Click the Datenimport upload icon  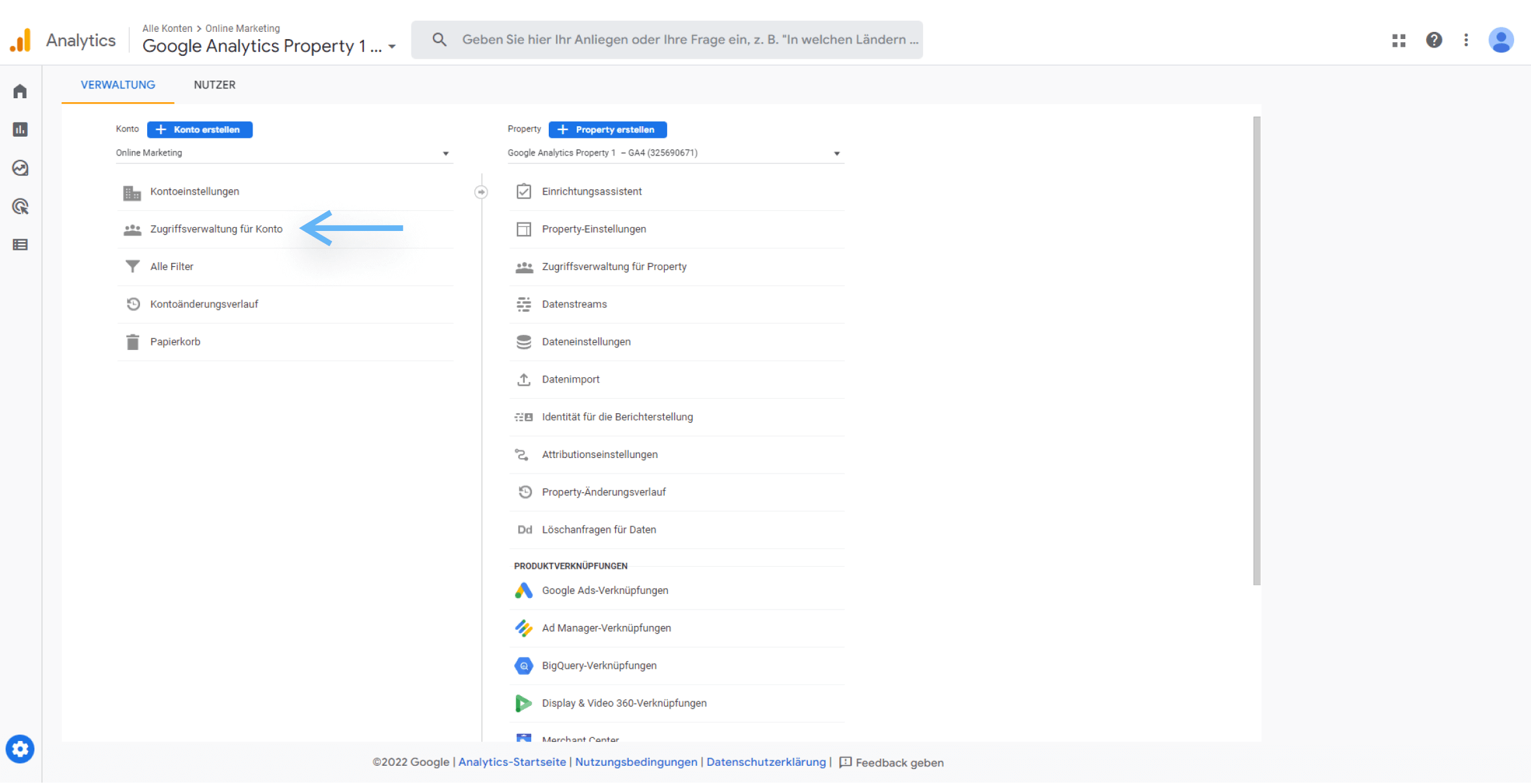point(524,380)
